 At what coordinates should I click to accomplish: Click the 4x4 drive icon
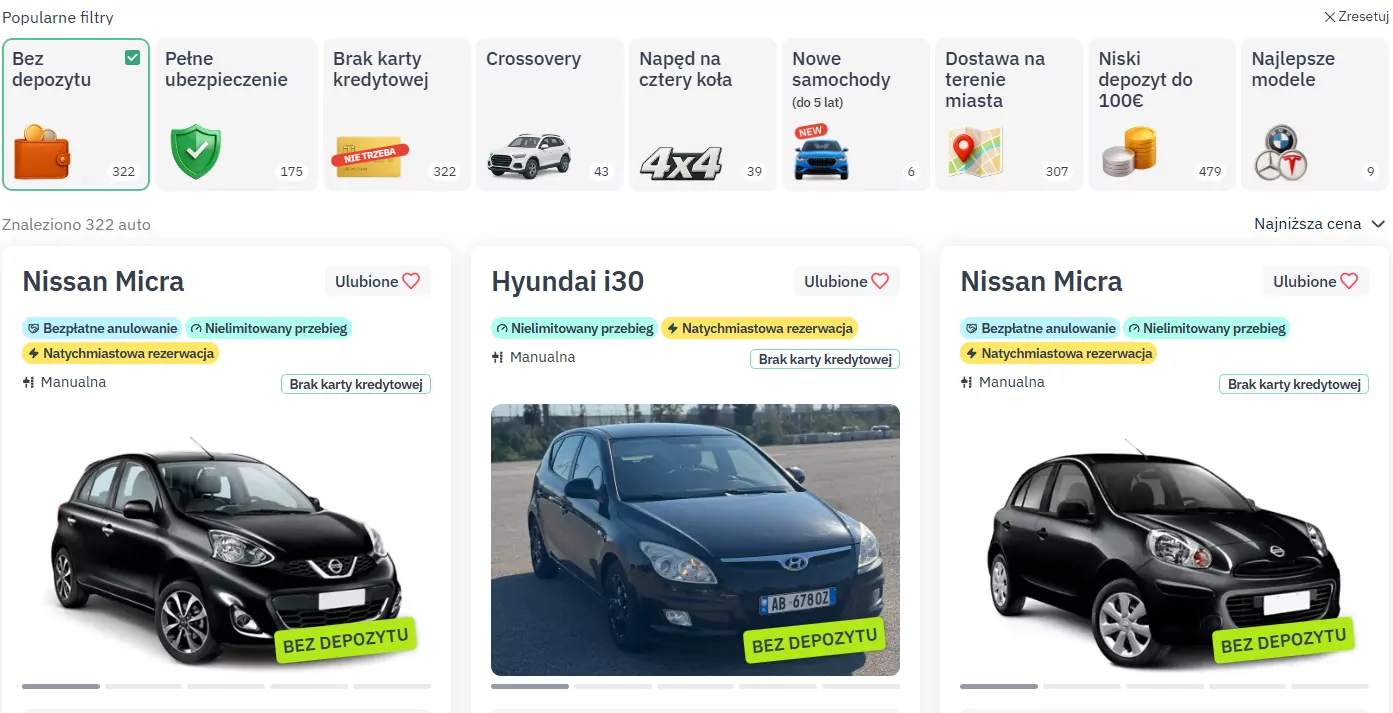(x=681, y=163)
